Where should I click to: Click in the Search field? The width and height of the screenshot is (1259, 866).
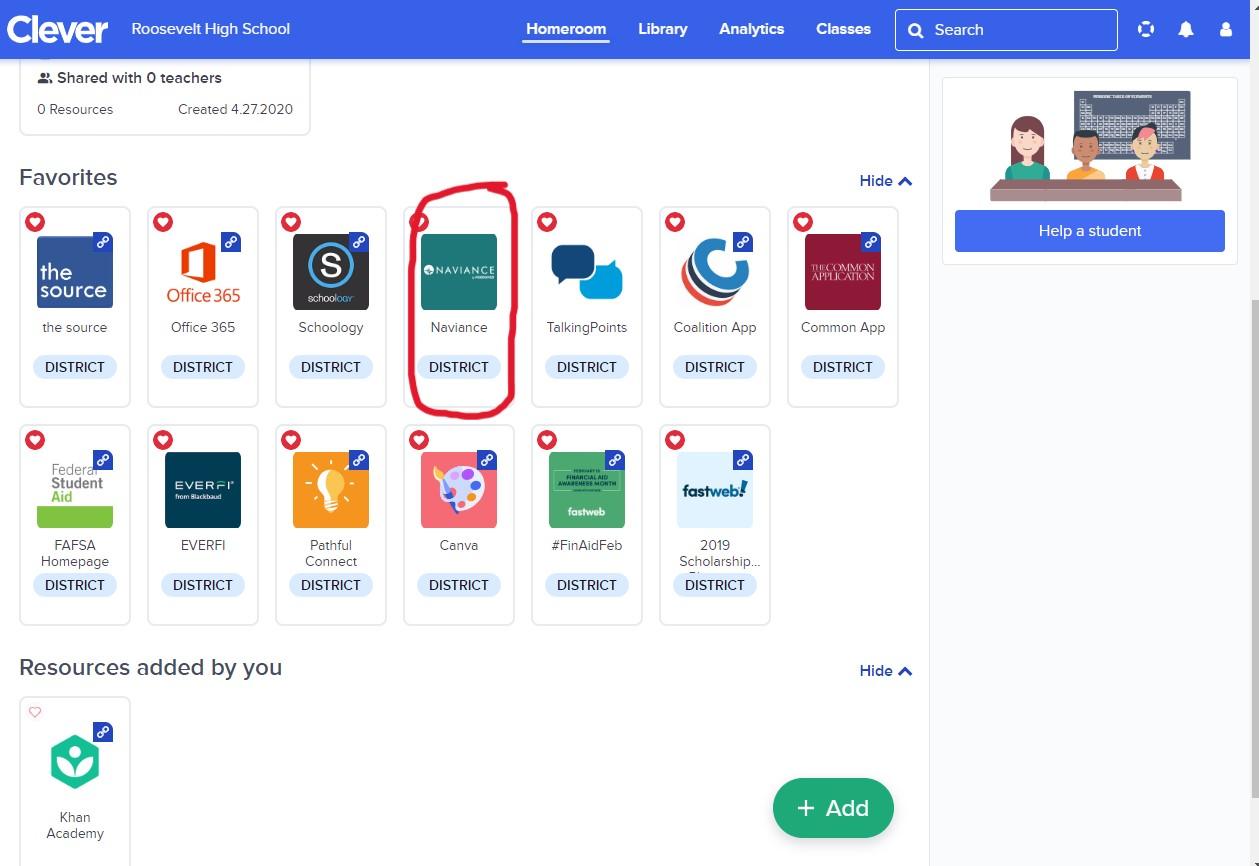[1006, 30]
